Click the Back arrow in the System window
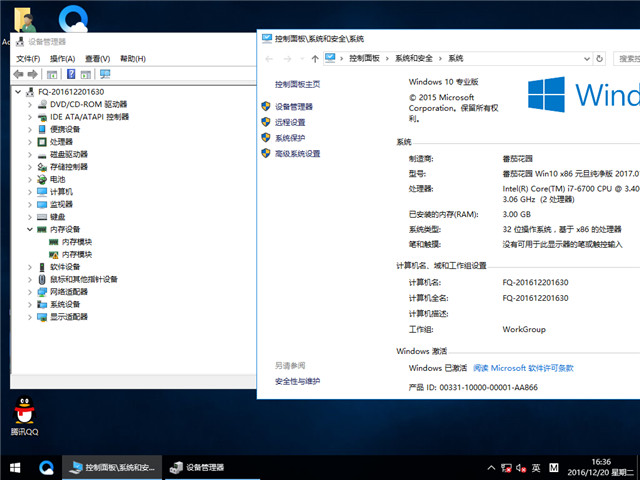The width and height of the screenshot is (640, 480). [269, 59]
